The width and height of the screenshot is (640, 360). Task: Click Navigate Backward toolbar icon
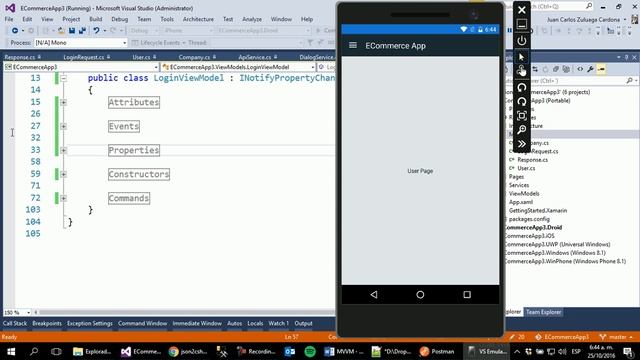pos(15,31)
